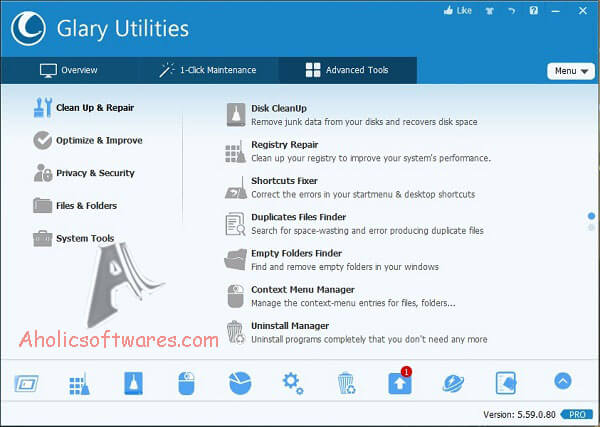Switch to the Overview tab
600x427 pixels.
tap(69, 70)
